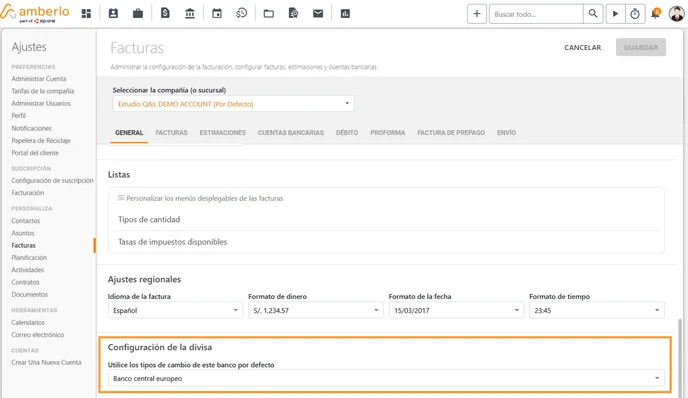Screen dimensions: 688x398
Task: Open Calendarios tools settings
Action: tap(28, 323)
